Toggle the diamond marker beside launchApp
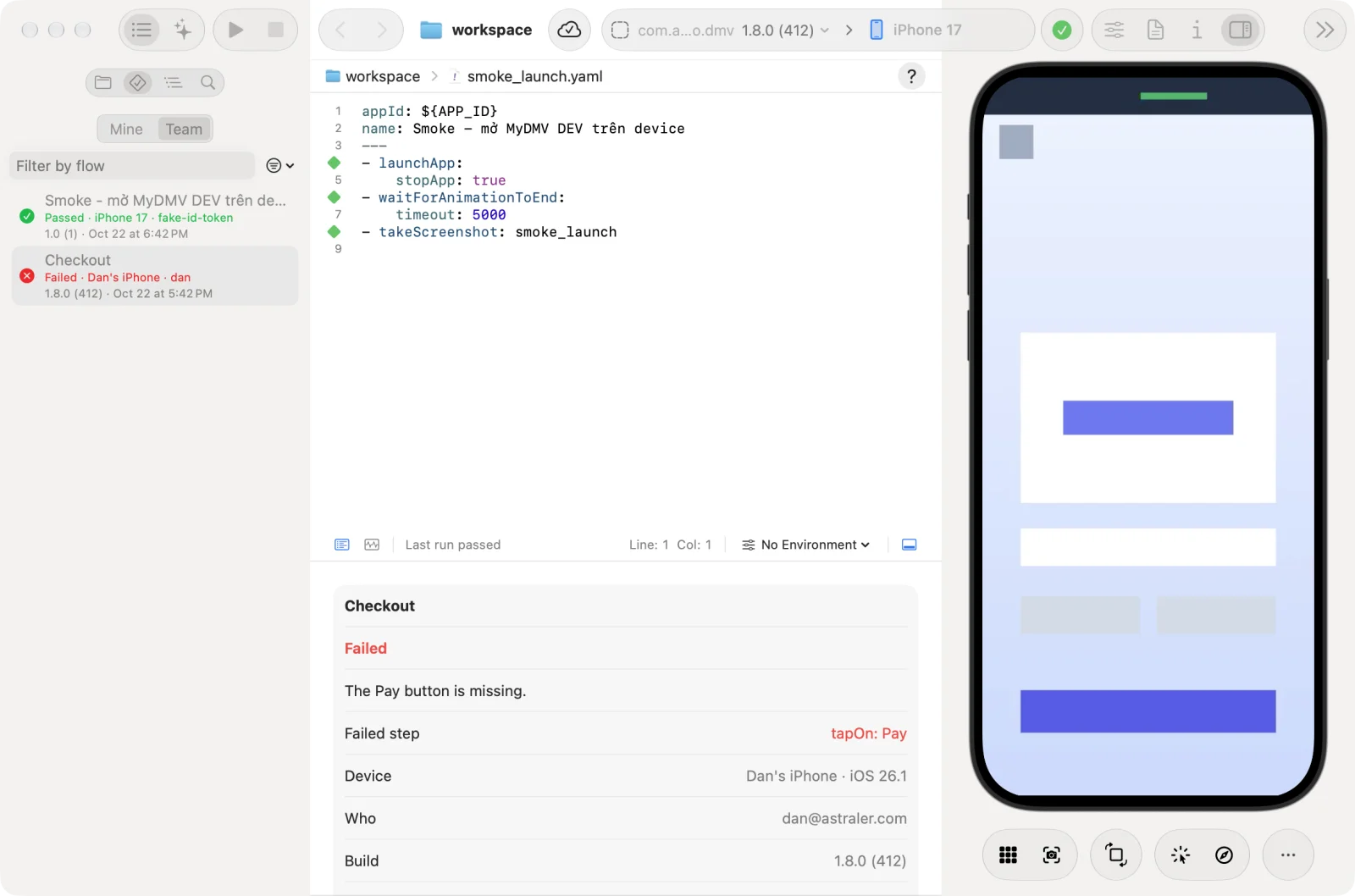The image size is (1355, 896). (x=335, y=163)
